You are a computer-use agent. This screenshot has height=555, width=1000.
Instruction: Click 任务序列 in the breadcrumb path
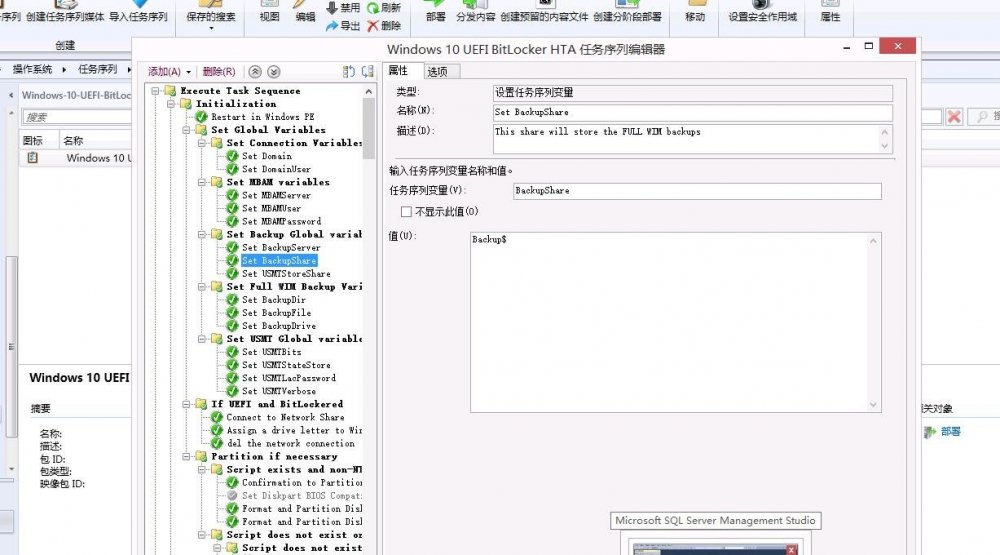(98, 69)
